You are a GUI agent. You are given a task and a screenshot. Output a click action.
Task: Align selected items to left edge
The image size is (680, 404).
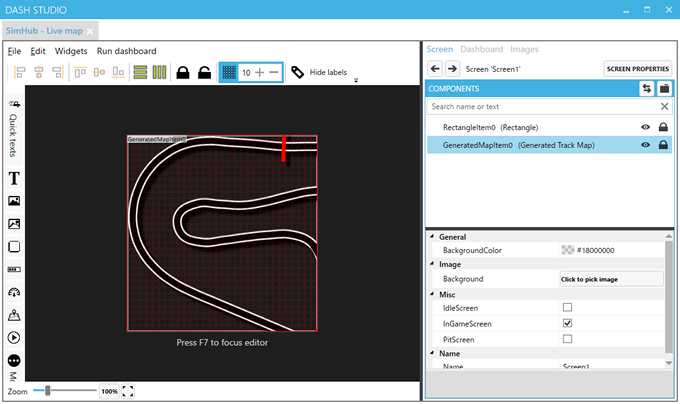click(20, 72)
